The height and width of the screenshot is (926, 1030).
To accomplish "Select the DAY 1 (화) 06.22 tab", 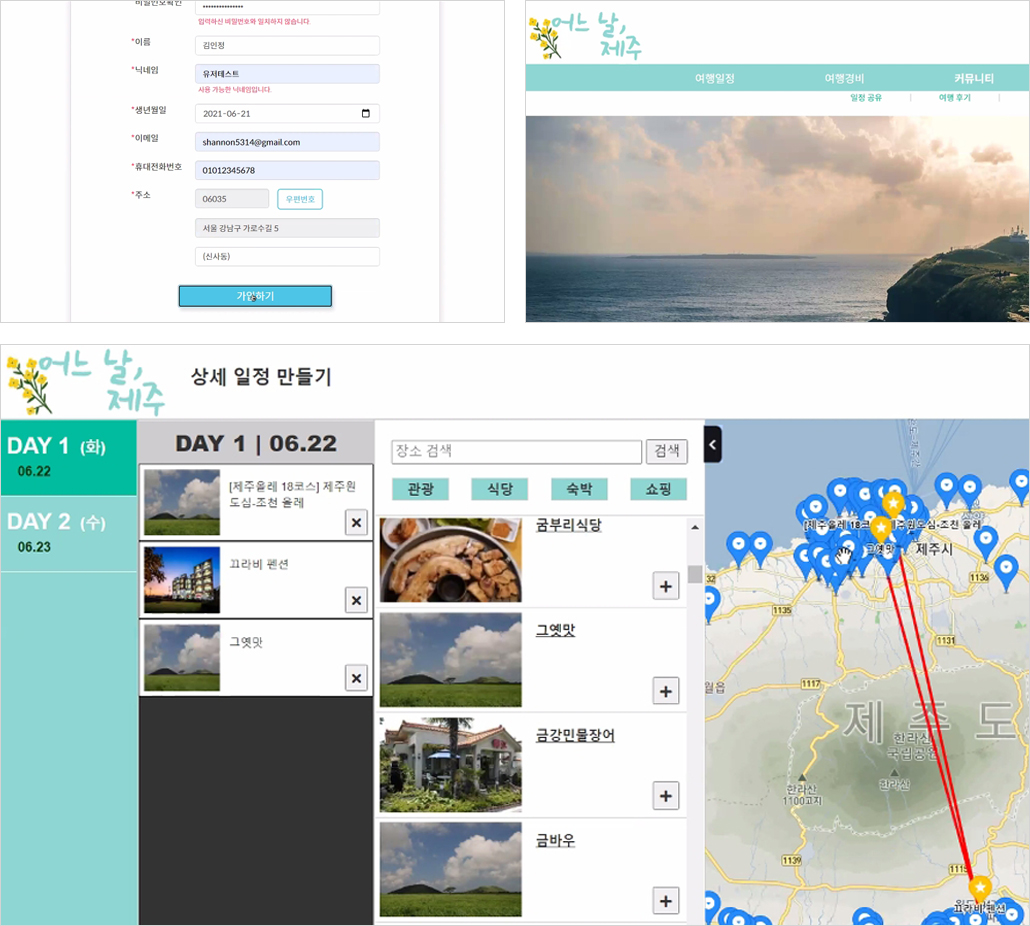I will pos(69,458).
